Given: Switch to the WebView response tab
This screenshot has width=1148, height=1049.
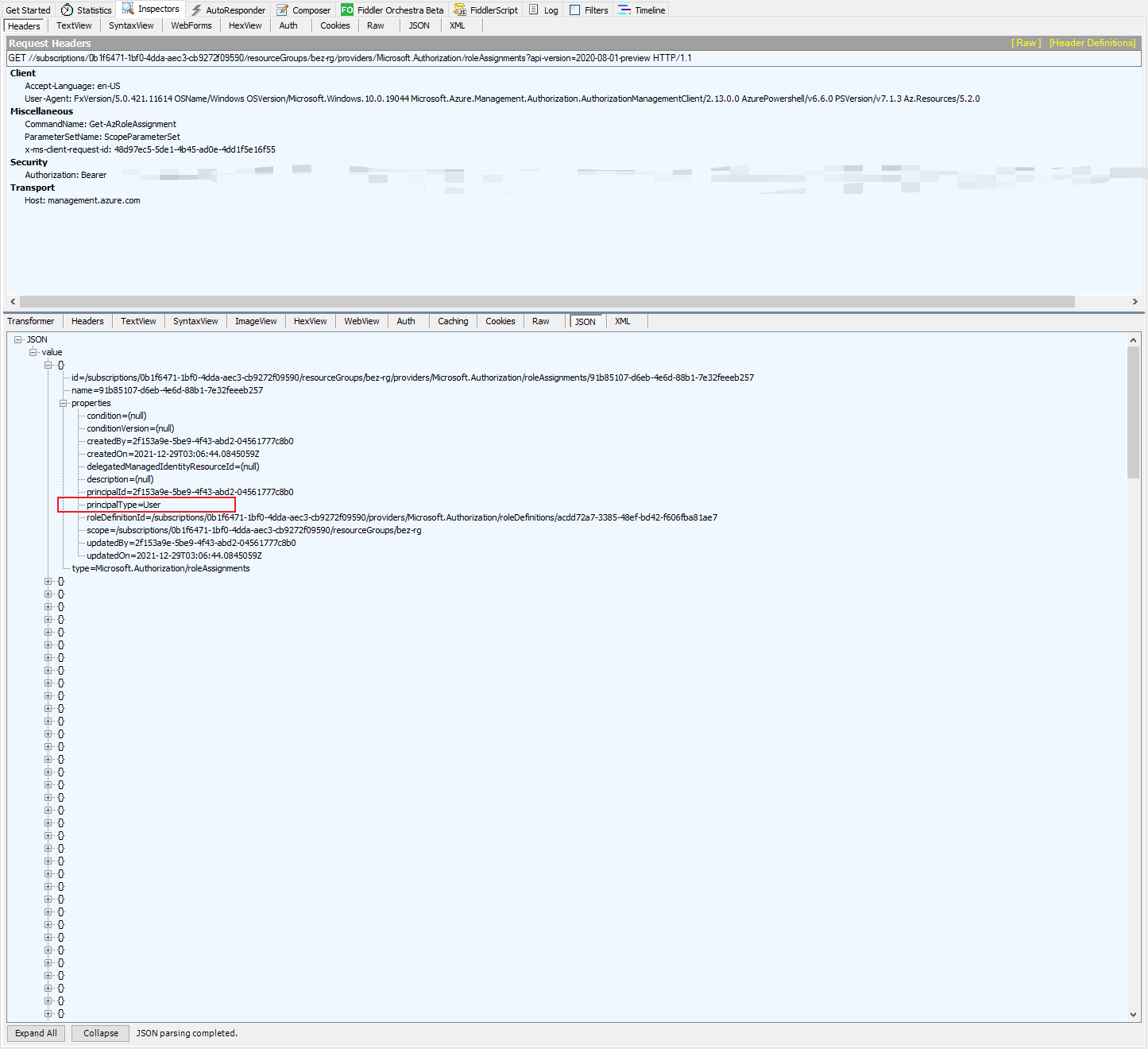Looking at the screenshot, I should 361,321.
